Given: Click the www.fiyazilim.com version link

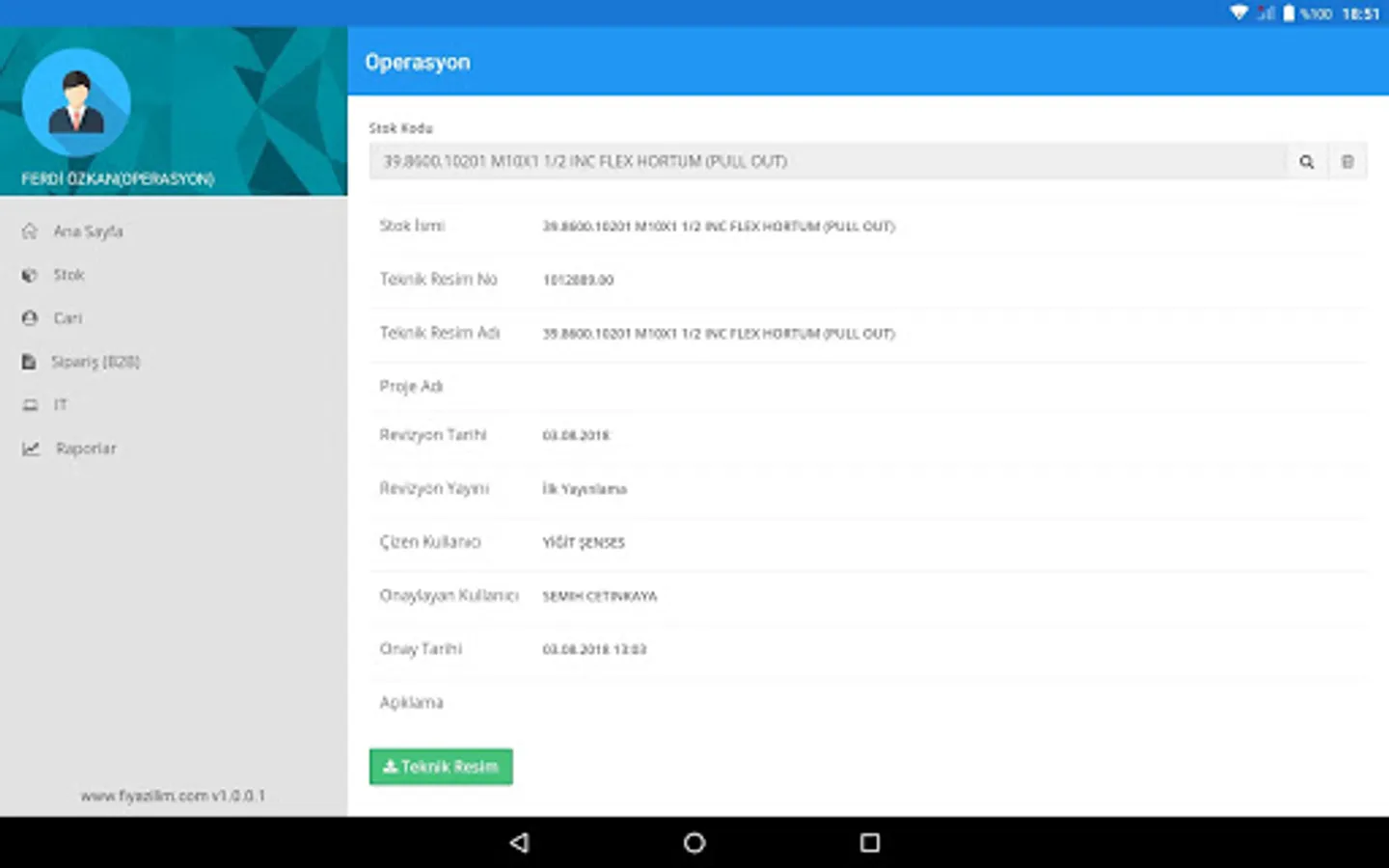Looking at the screenshot, I should (173, 796).
